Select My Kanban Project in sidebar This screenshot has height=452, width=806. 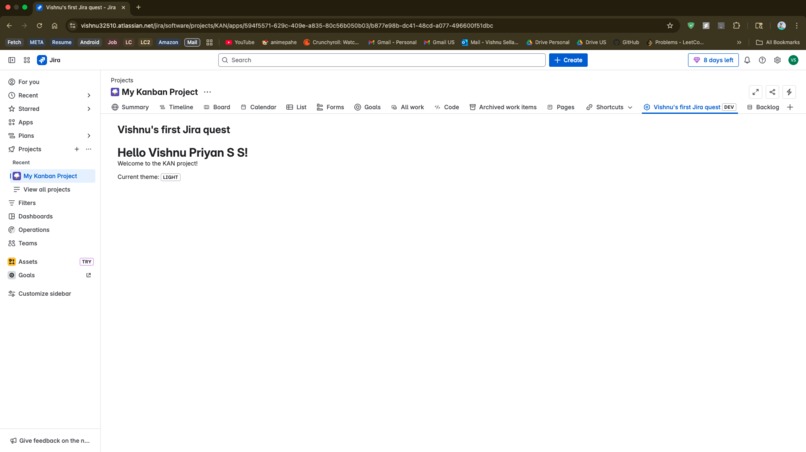52,176
